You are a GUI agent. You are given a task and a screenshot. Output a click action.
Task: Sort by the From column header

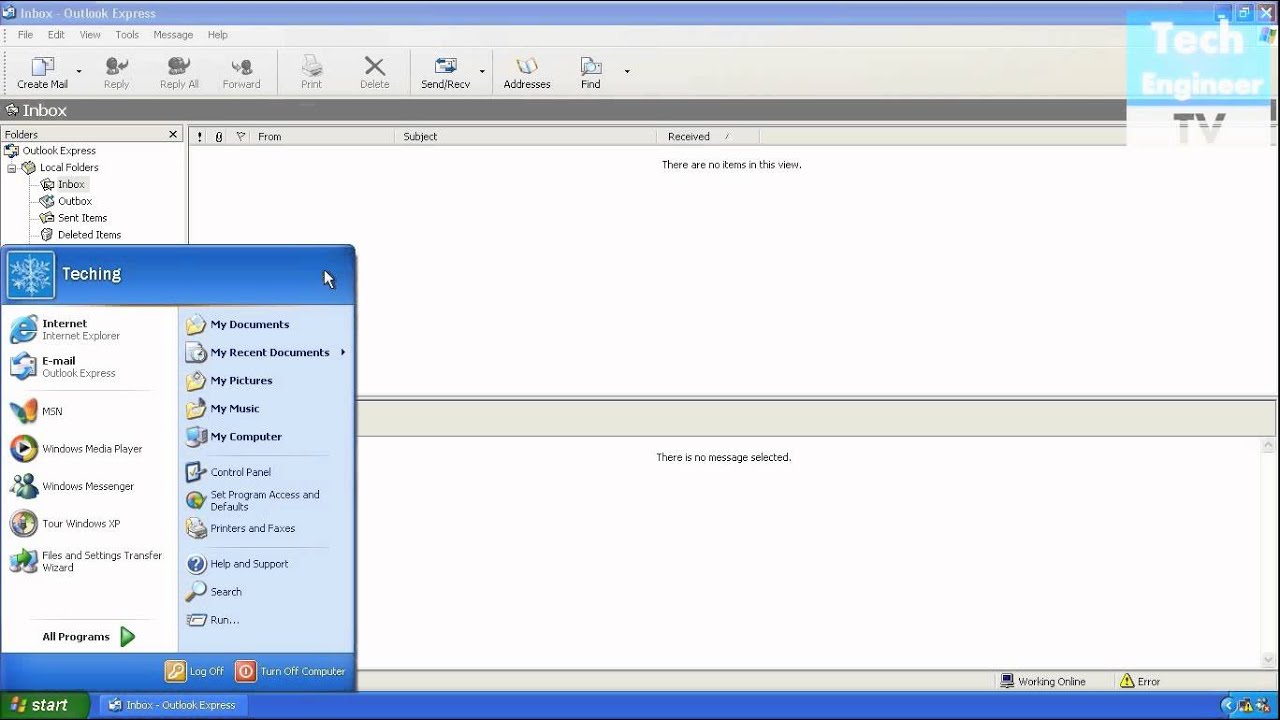click(x=322, y=137)
